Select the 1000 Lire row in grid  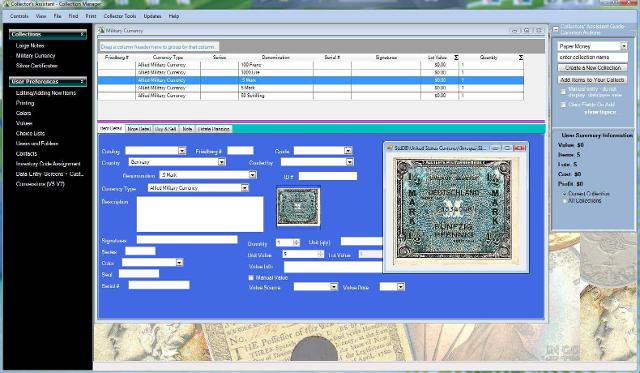tap(310, 73)
